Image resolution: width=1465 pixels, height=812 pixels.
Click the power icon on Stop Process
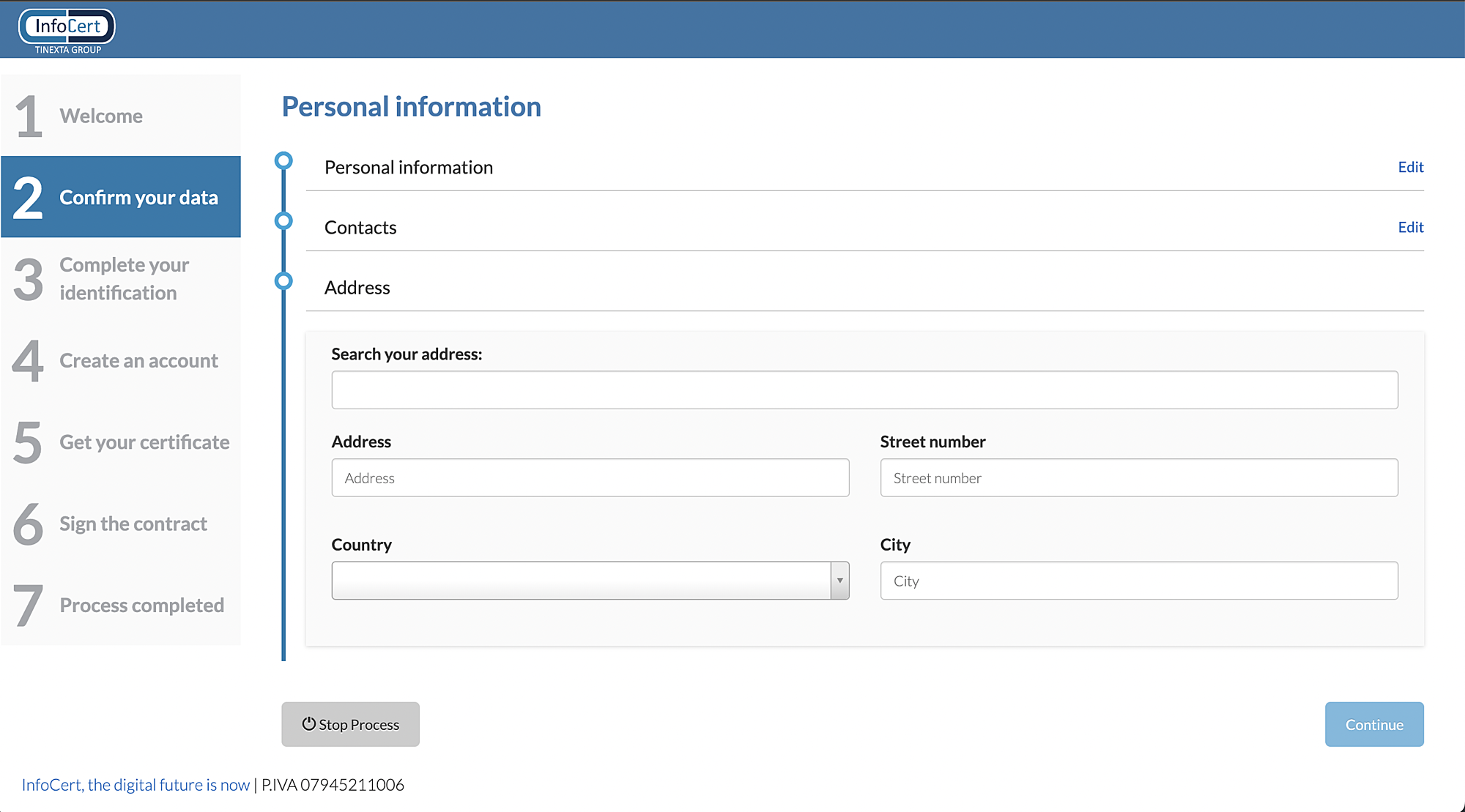click(x=308, y=723)
